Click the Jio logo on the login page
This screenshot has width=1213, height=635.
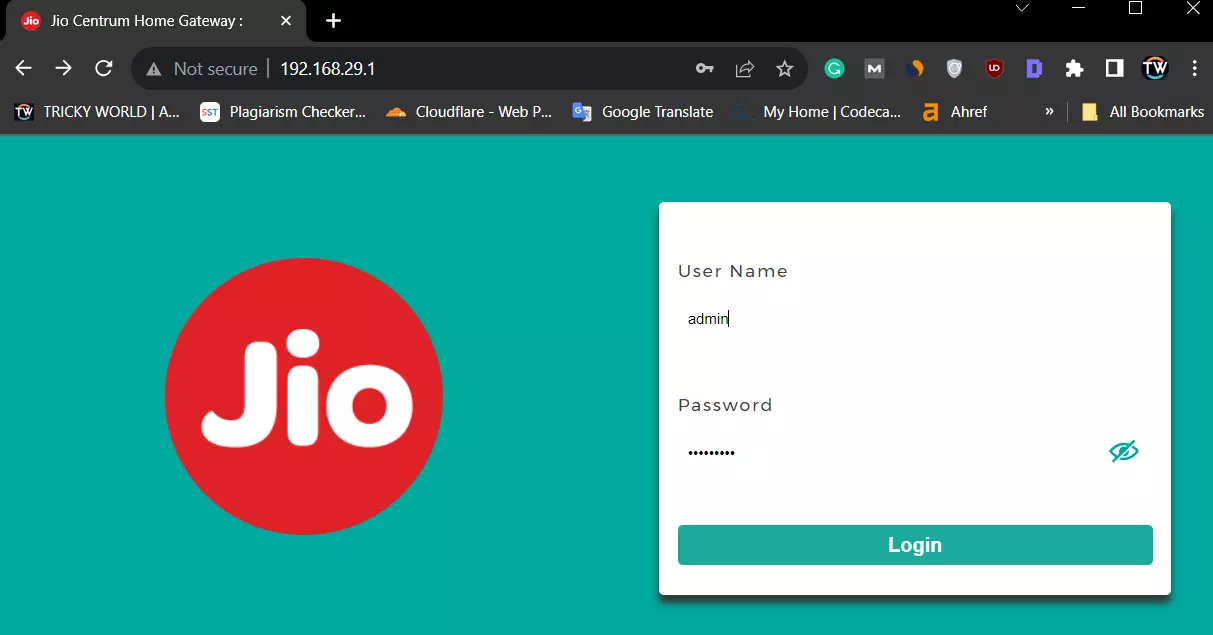(303, 397)
